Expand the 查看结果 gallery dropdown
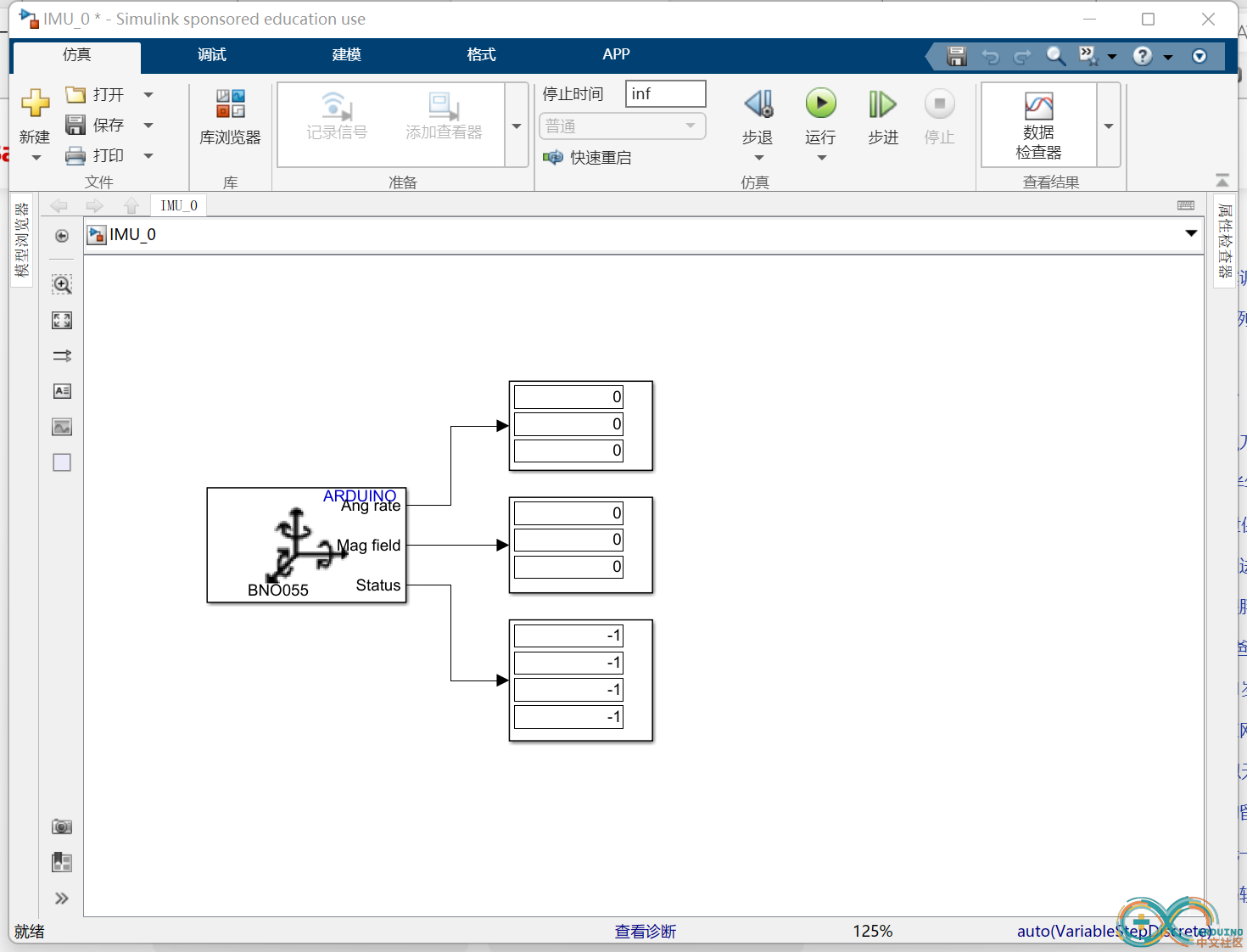The image size is (1247, 952). (1109, 126)
